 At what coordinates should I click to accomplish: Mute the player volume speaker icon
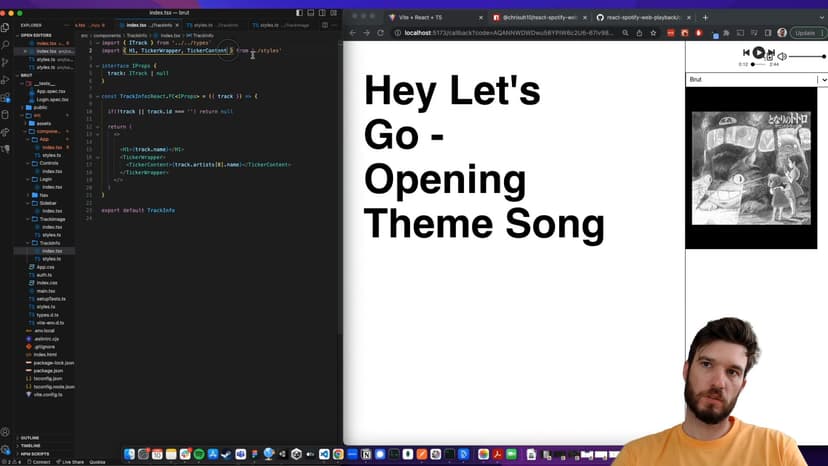(x=782, y=57)
